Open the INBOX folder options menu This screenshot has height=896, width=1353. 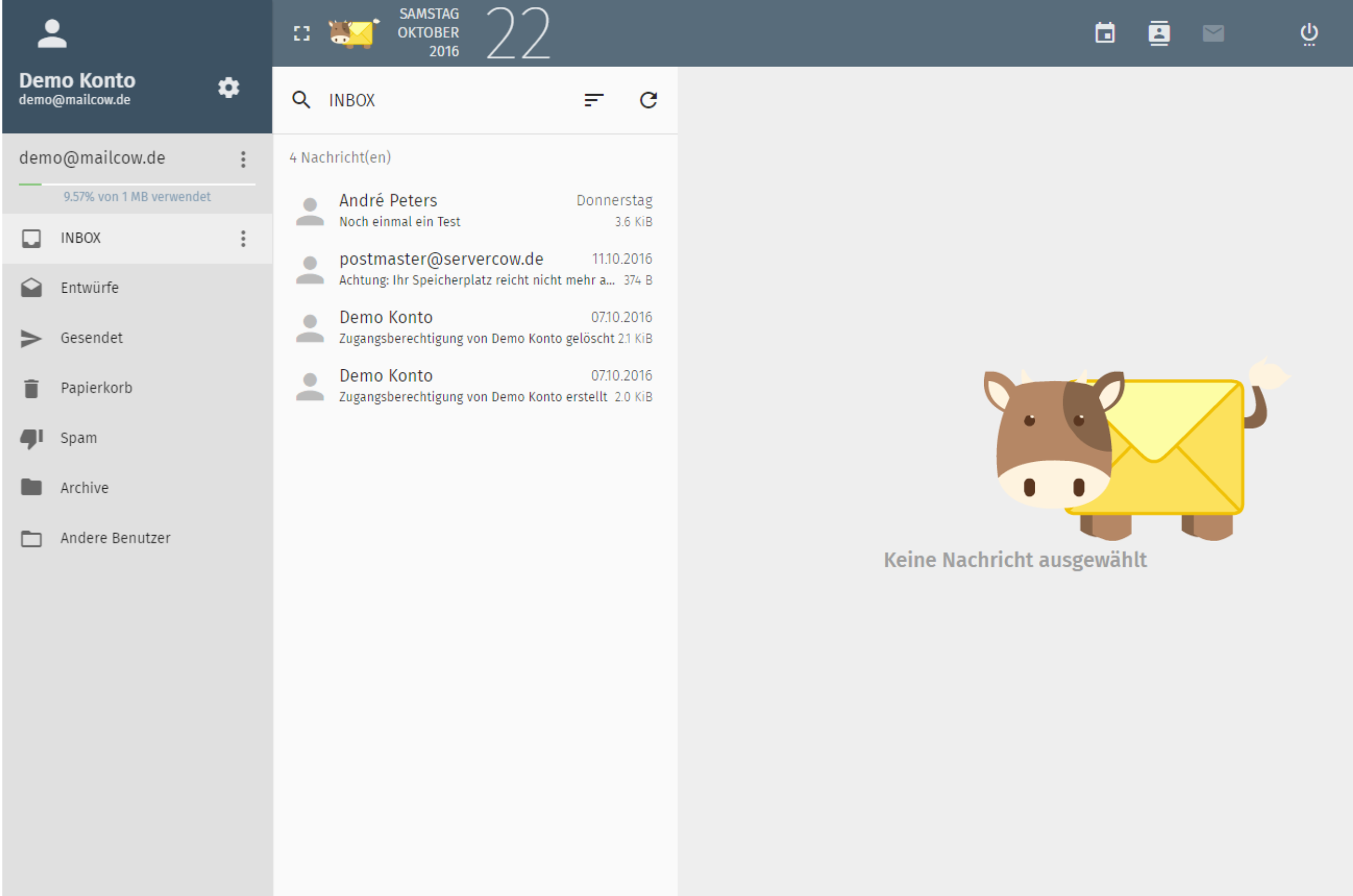point(243,238)
